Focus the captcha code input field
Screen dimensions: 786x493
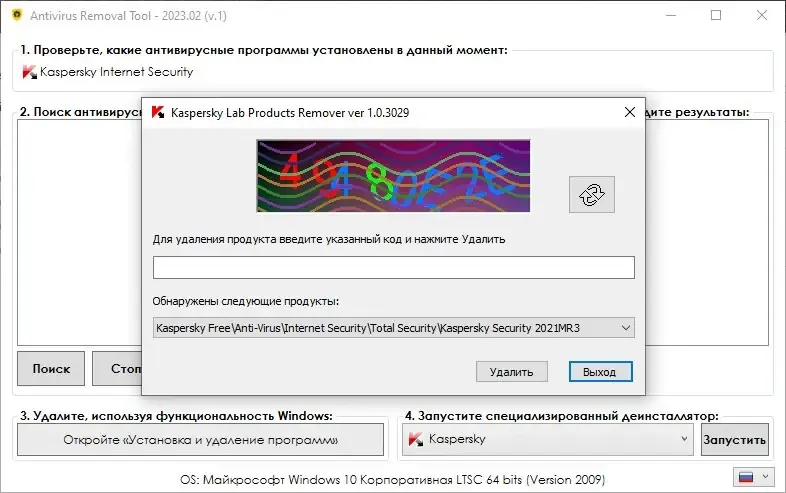[x=393, y=267]
